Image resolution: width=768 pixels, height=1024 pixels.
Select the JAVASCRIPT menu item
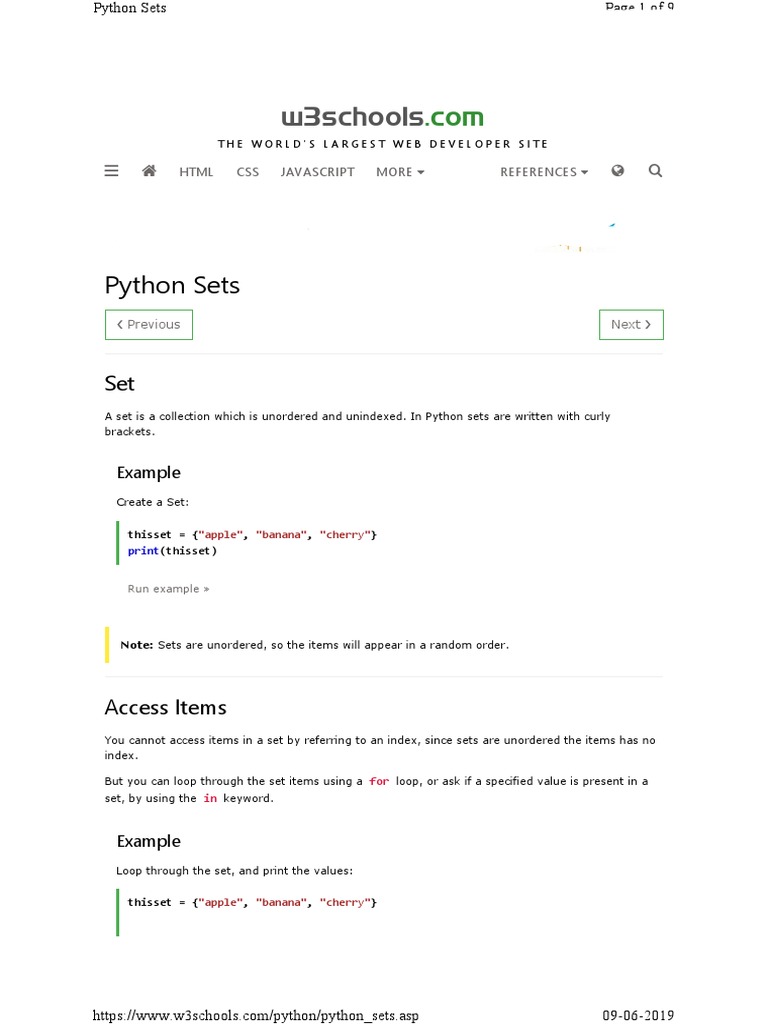(x=317, y=172)
